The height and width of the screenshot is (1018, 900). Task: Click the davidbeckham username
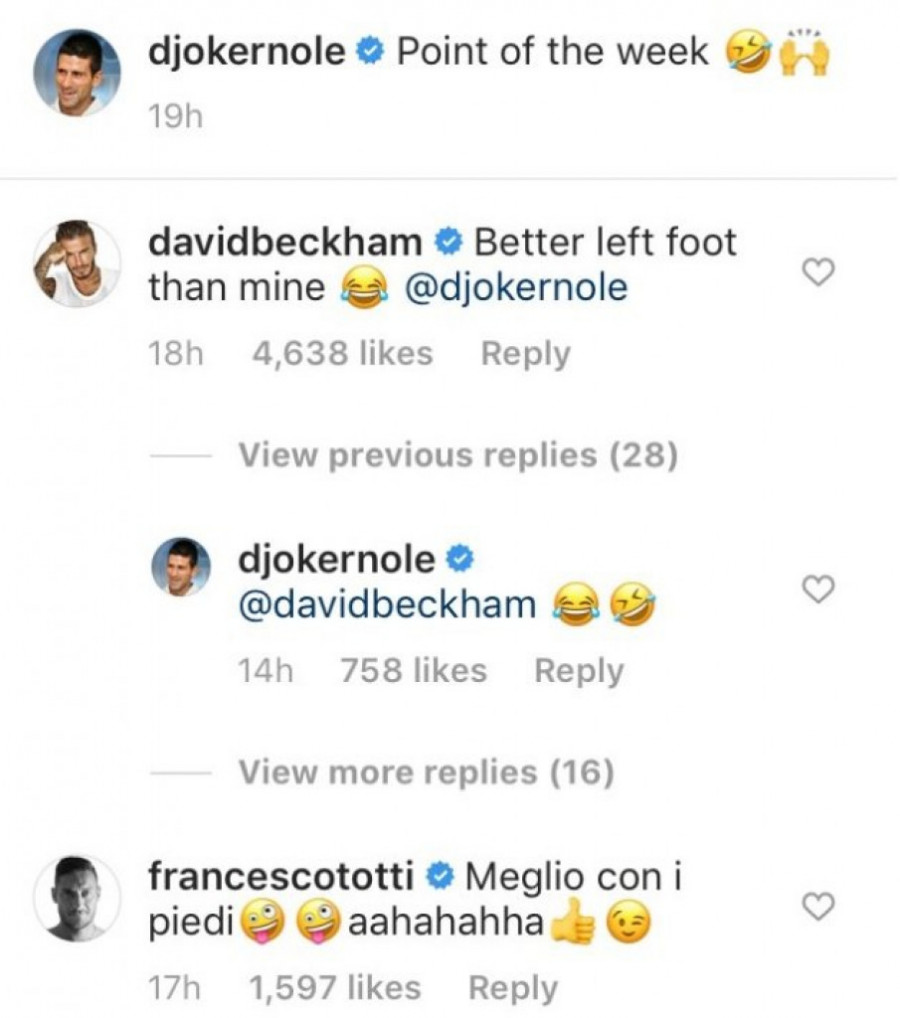(x=285, y=242)
